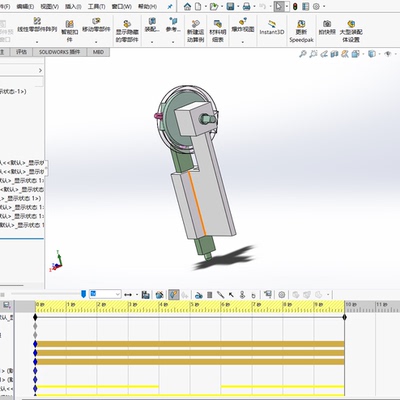400x400 pixels.
Task: Click the Open file folder icon
Action: coord(214,6)
